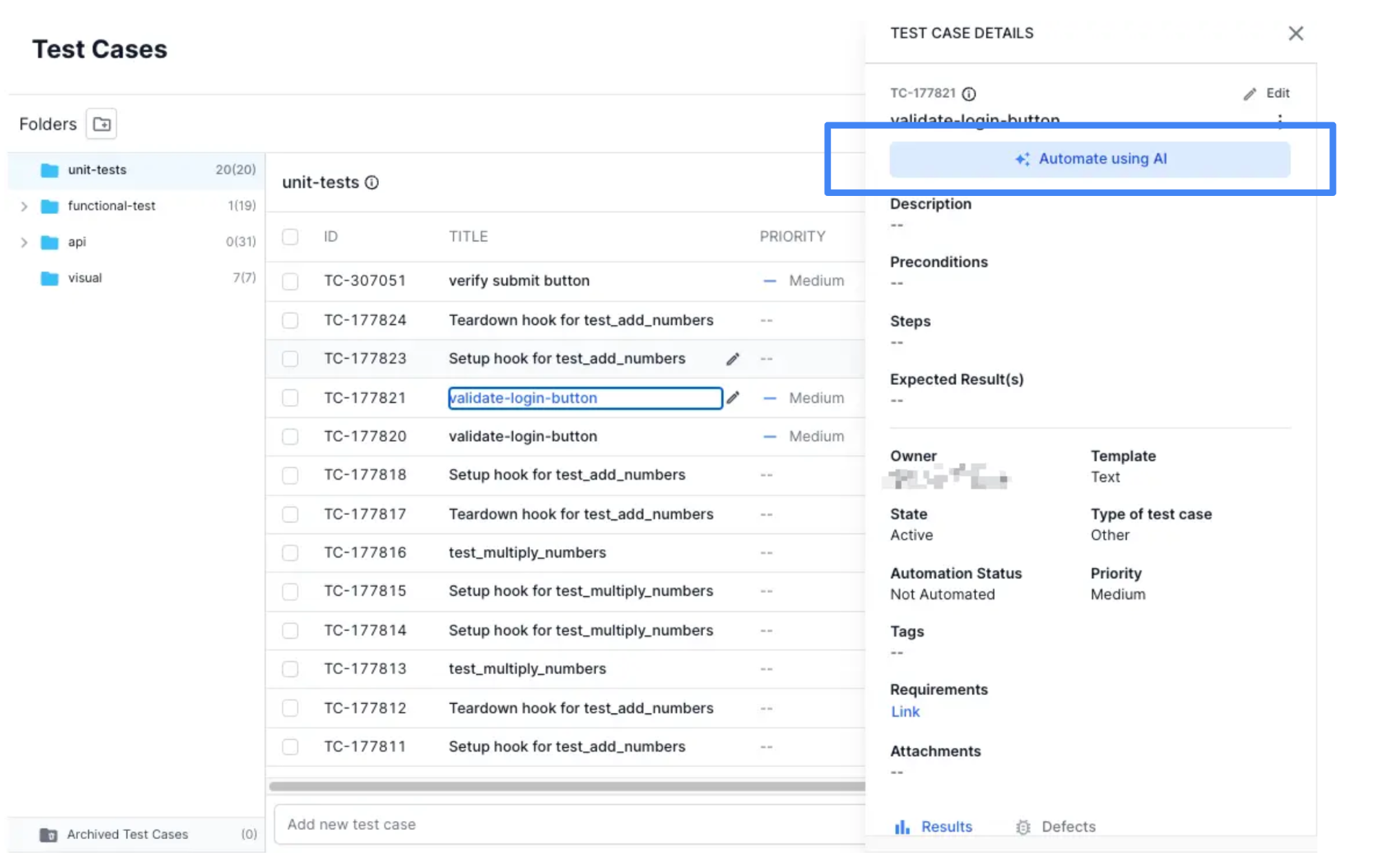Close the Test Case Details panel
The height and width of the screenshot is (868, 1380).
click(1295, 33)
